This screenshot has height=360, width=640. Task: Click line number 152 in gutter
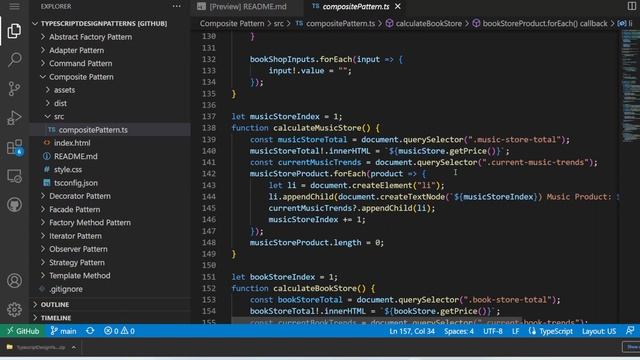point(209,289)
